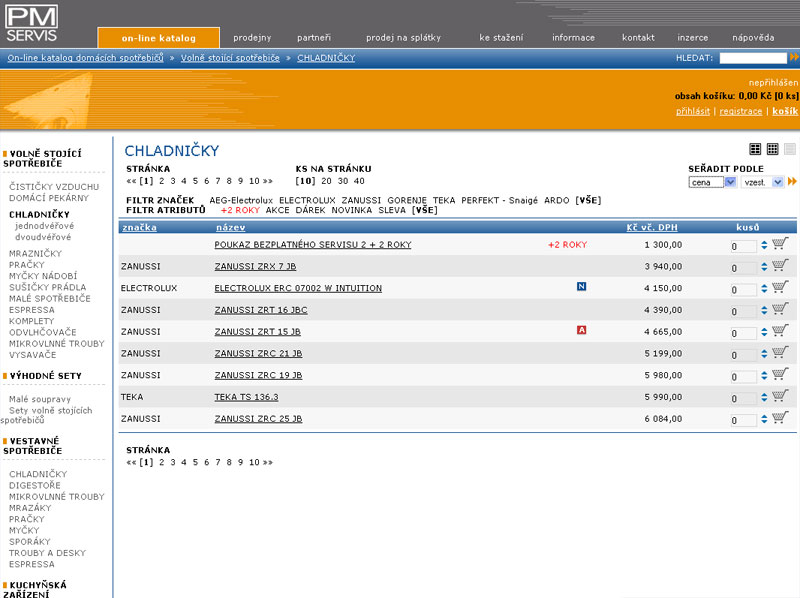Click quantity field for ZANUSSI ZRC 21 JB
The image size is (800, 598).
tap(743, 355)
